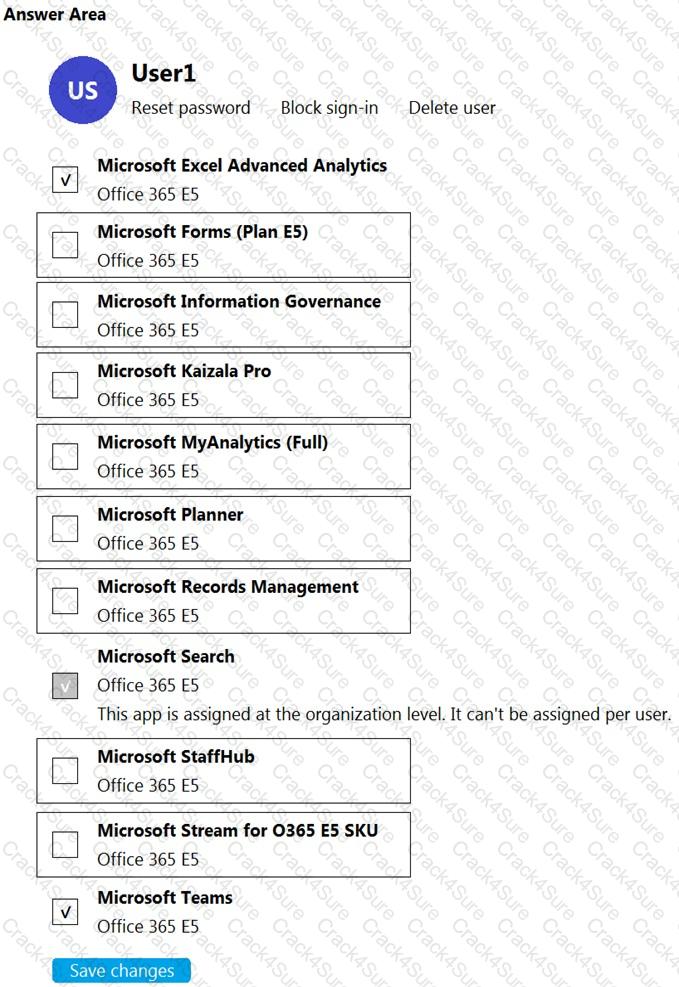This screenshot has width=679, height=987.
Task: Click the grayed-out Microsoft Search checkbox
Action: coord(64,685)
